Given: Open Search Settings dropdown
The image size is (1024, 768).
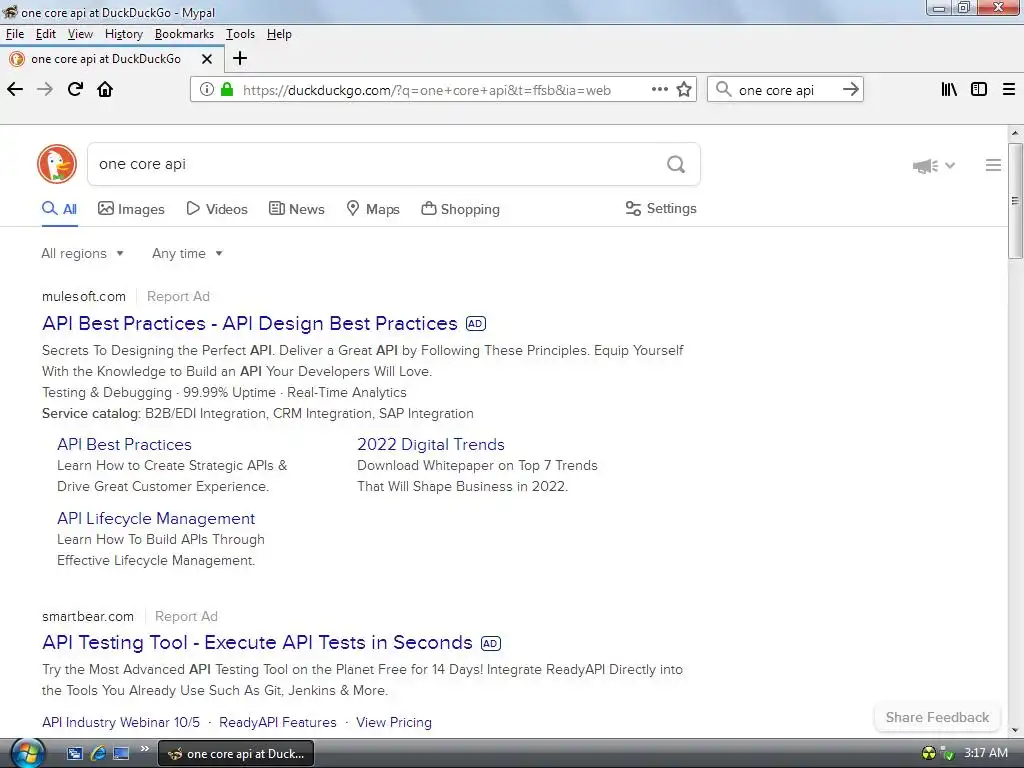Looking at the screenshot, I should [661, 208].
